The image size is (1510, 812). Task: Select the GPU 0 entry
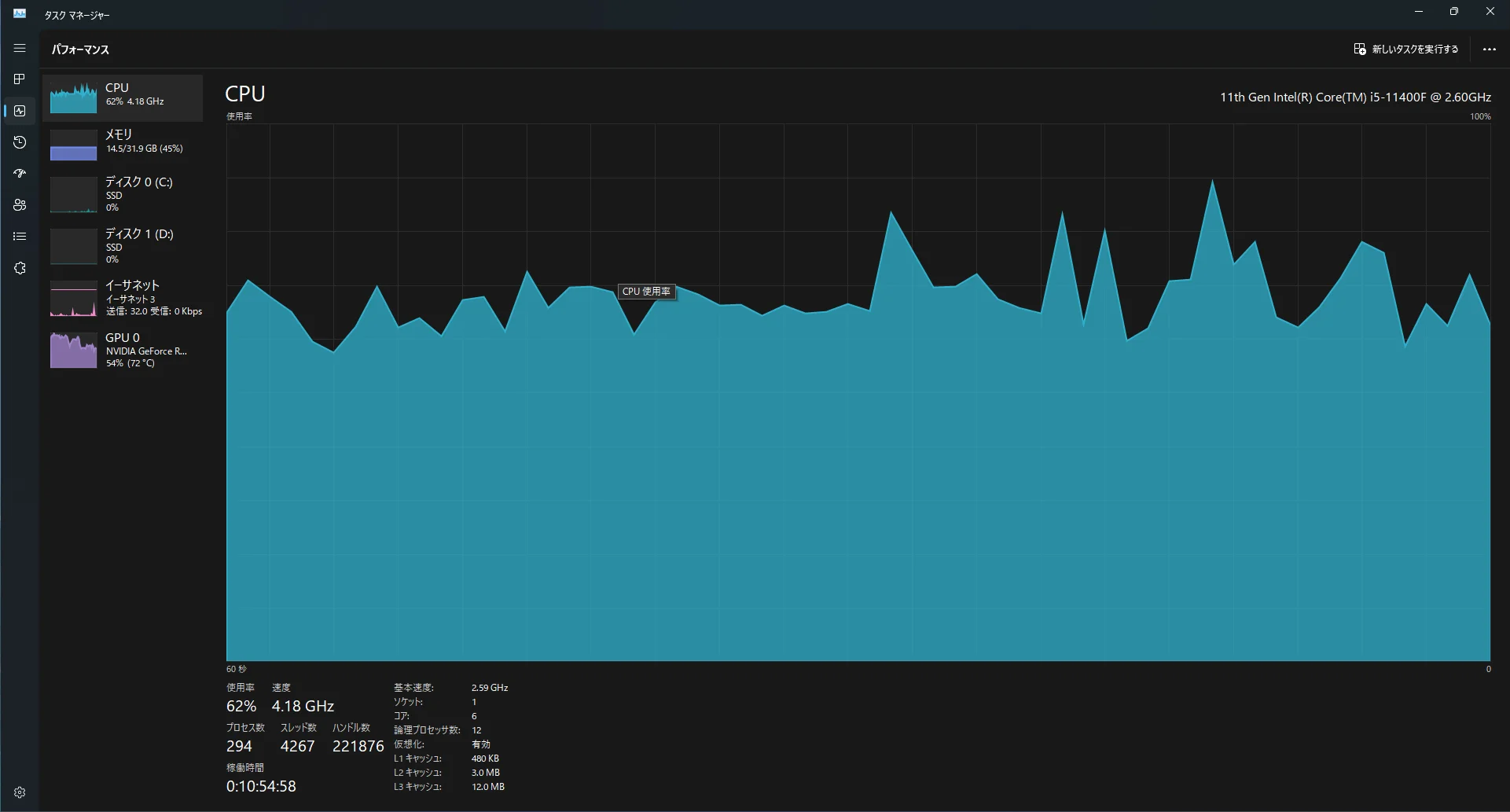123,350
